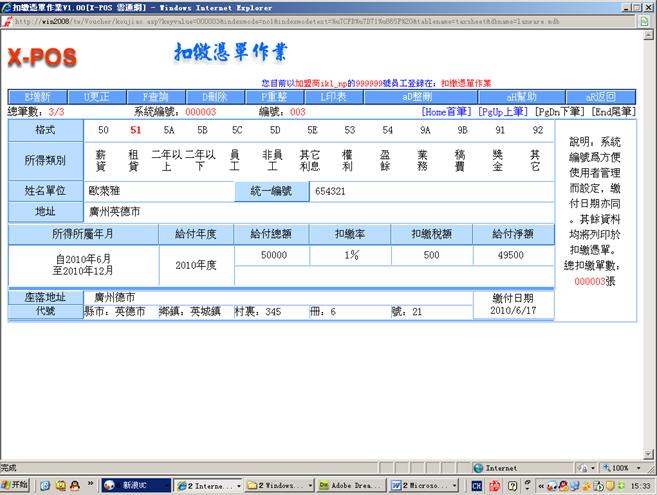Open F查詢 query function
The image size is (657, 495).
point(156,97)
